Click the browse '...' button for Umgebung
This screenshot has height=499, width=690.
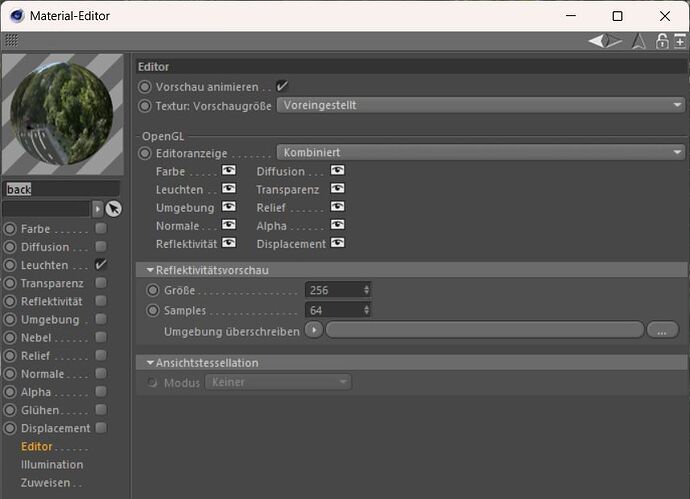coord(662,330)
